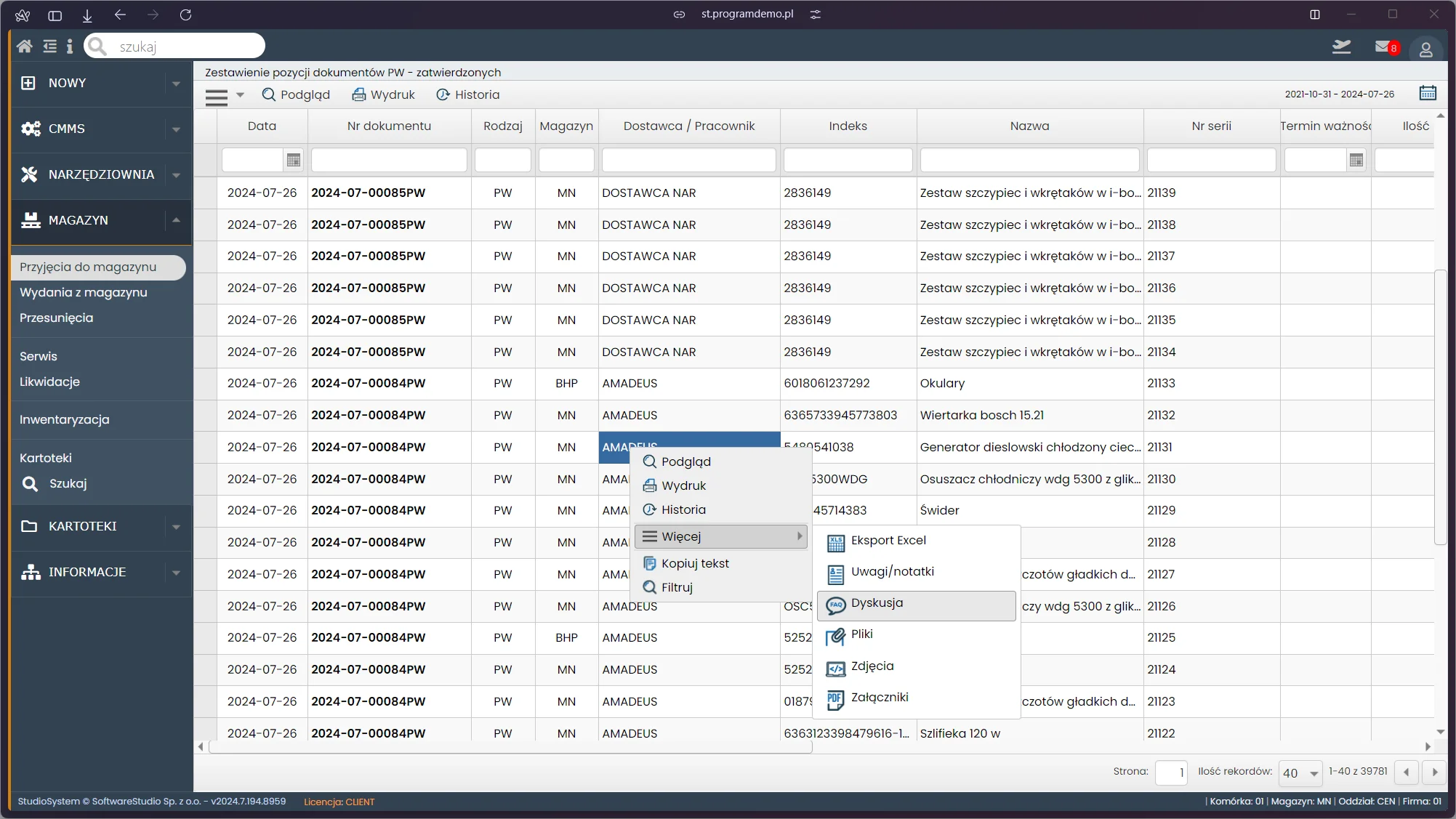Open Dyskusja discussion panel
1456x819 pixels.
pos(876,603)
